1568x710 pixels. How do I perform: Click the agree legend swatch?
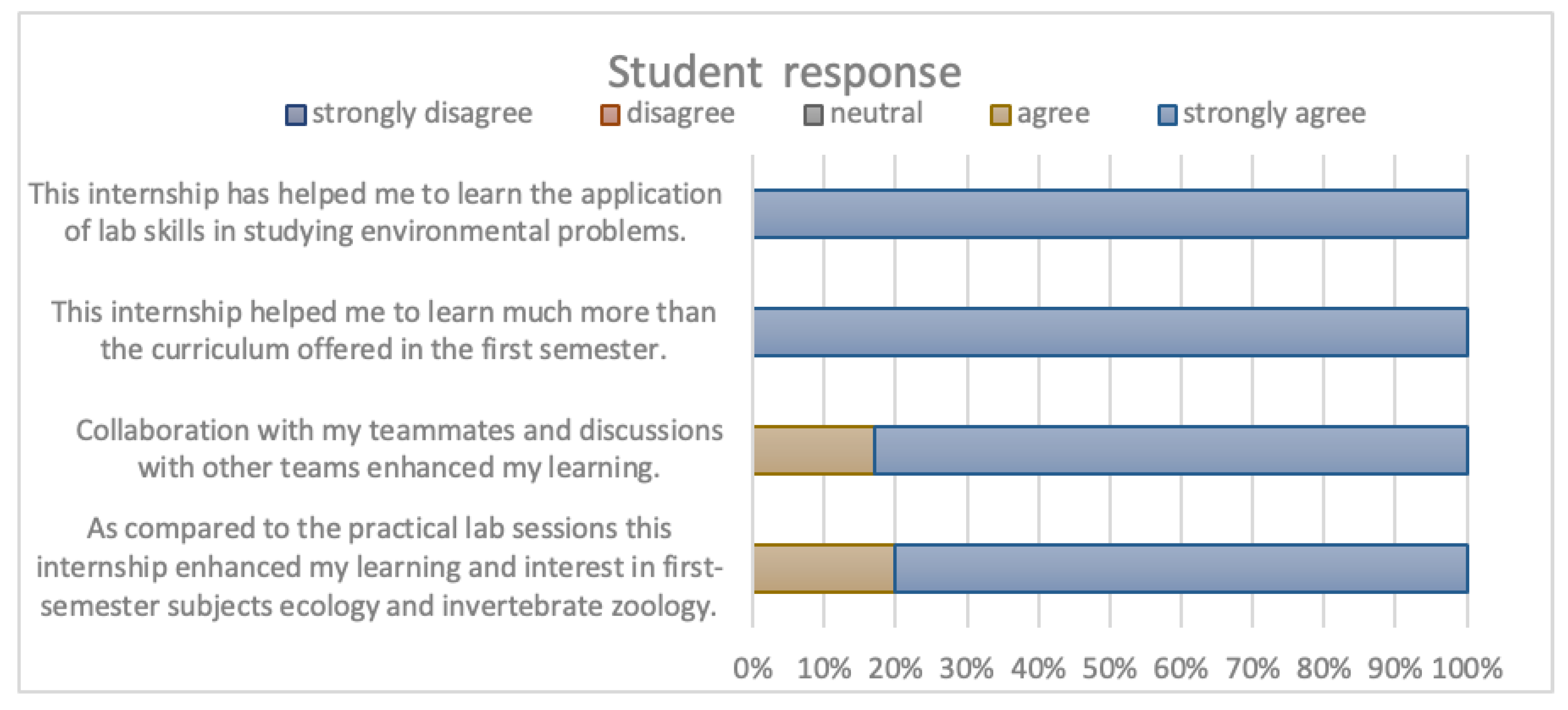tap(1000, 115)
